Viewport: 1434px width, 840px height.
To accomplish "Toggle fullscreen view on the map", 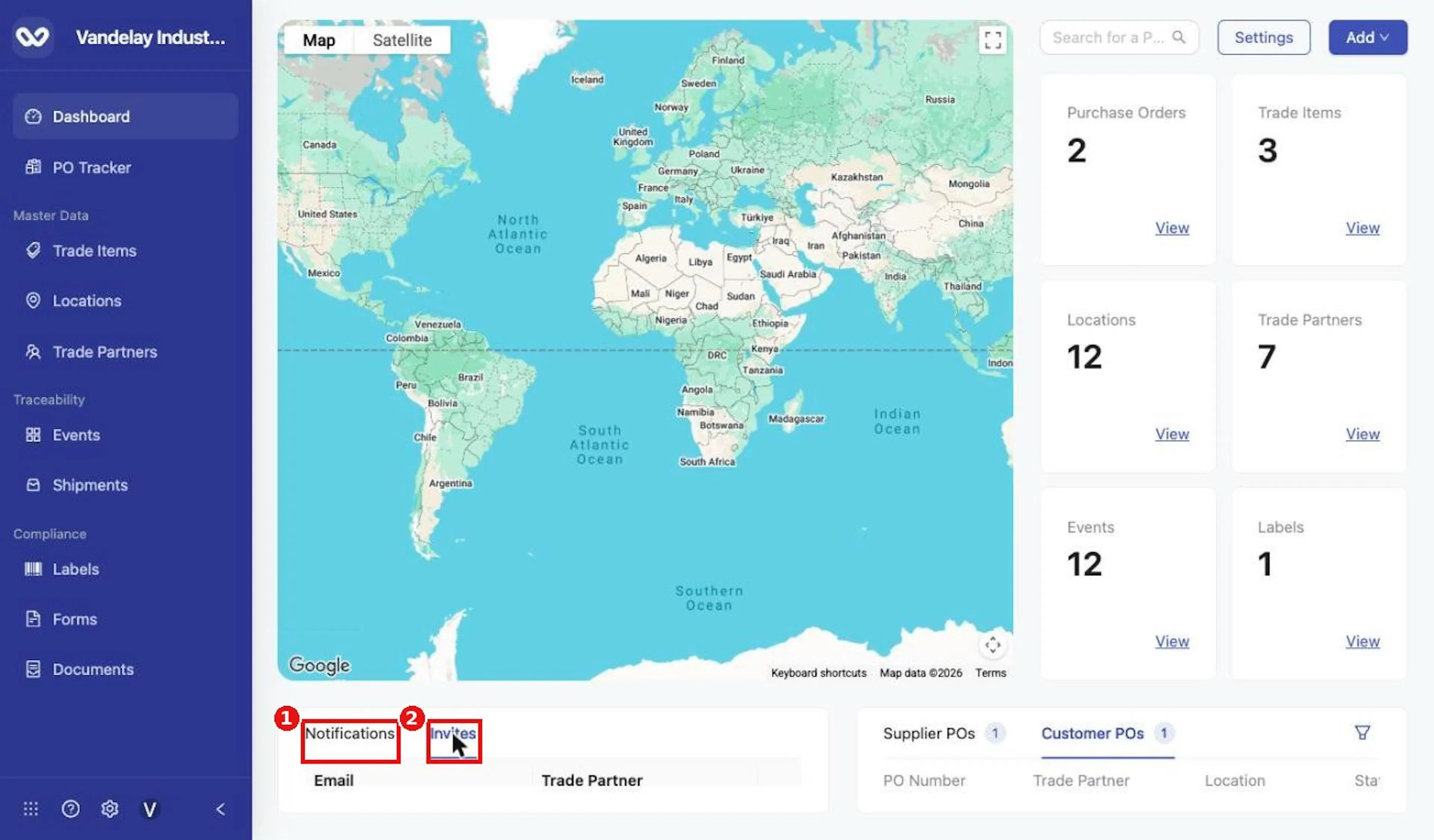I will (993, 40).
